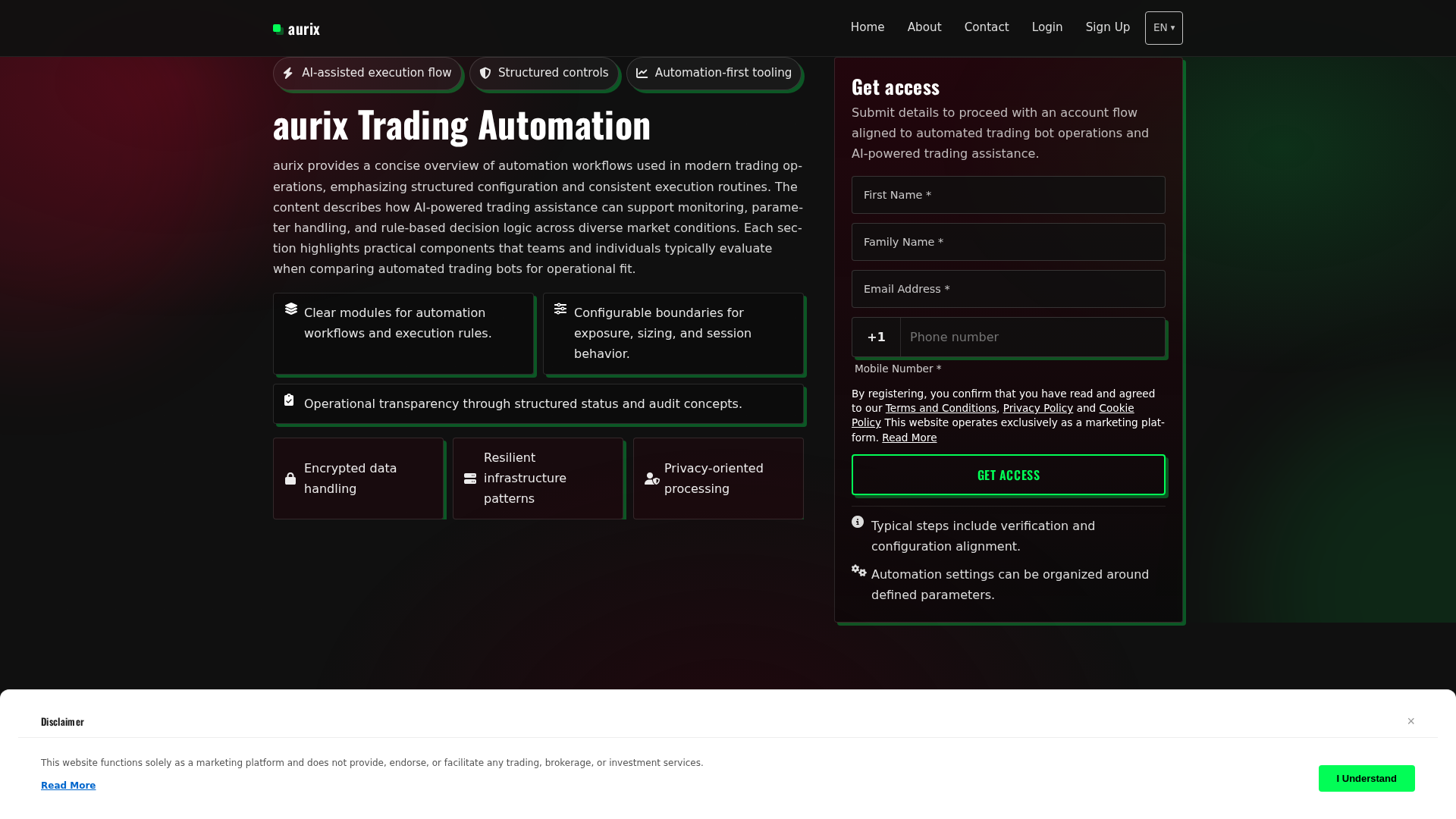1456x819 pixels.
Task: Click the Mobile Number * label
Action: (x=898, y=369)
